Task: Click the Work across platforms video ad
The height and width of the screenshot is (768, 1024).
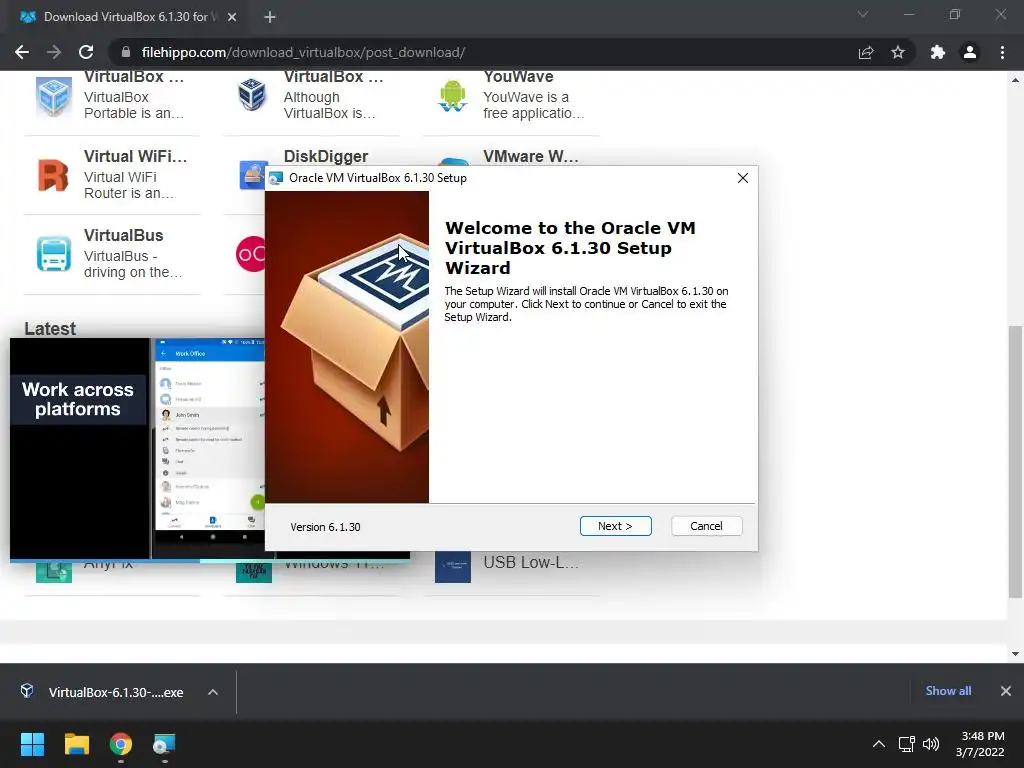Action: pos(137,449)
